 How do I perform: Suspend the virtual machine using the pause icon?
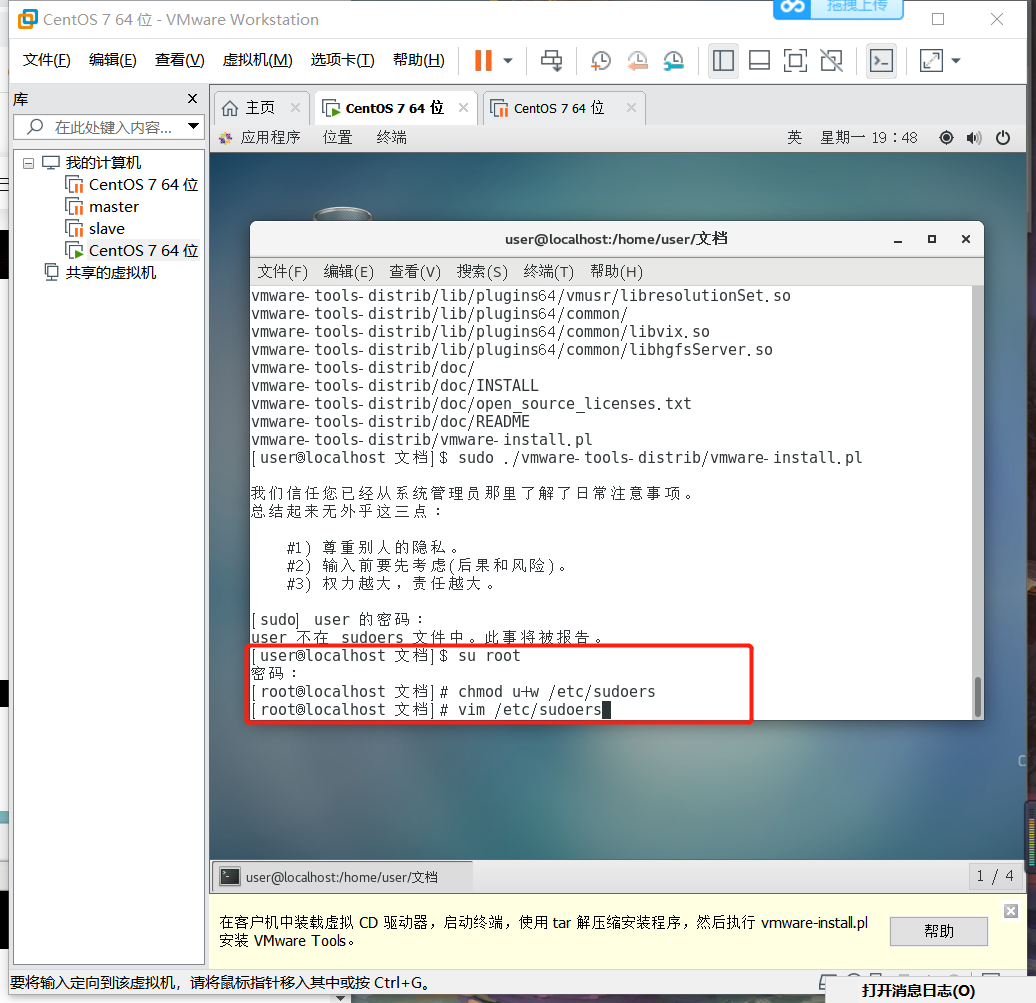click(x=484, y=61)
